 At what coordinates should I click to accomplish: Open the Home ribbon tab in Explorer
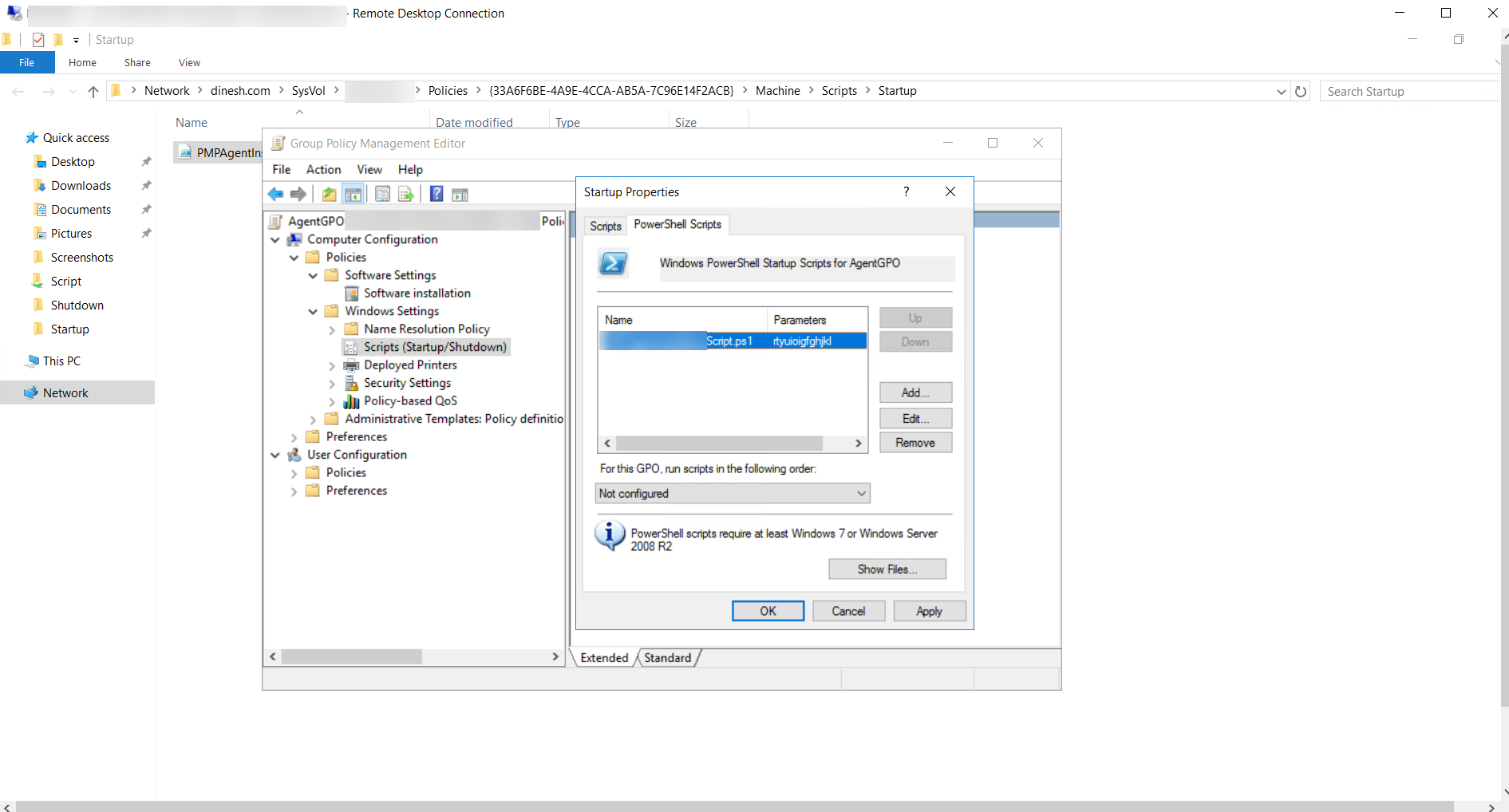82,63
